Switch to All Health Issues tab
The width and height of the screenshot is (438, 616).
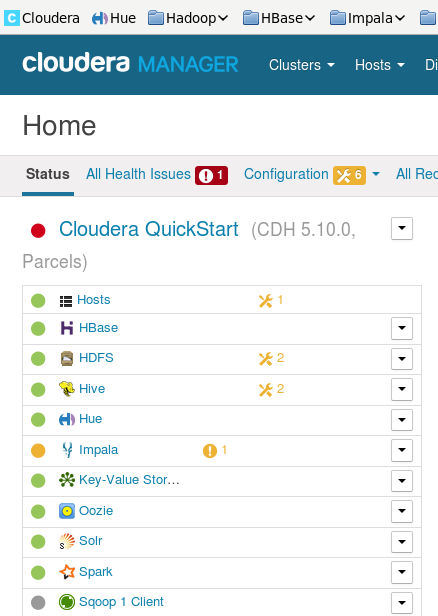click(157, 174)
